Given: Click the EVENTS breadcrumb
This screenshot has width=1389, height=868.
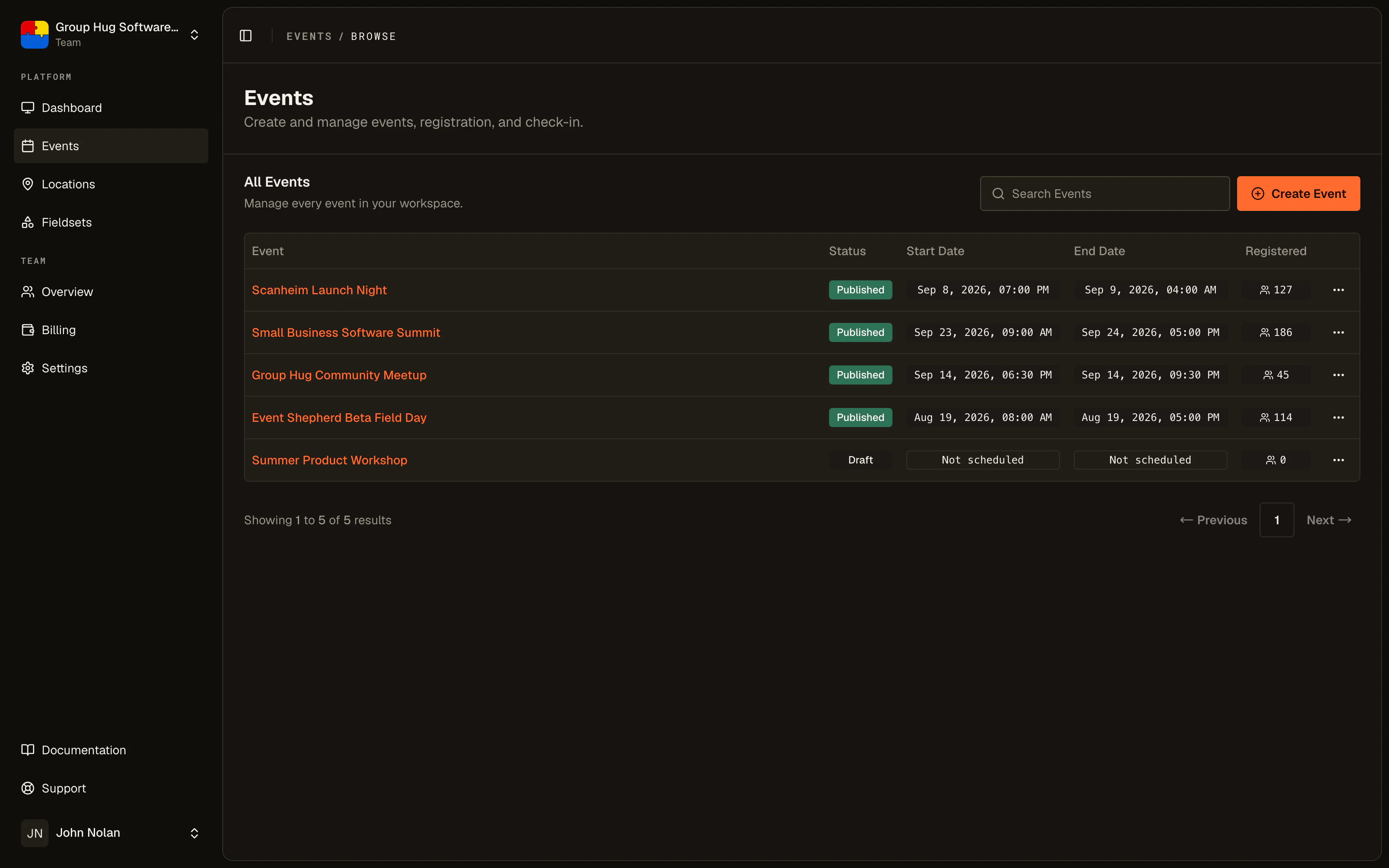Looking at the screenshot, I should pos(309,36).
